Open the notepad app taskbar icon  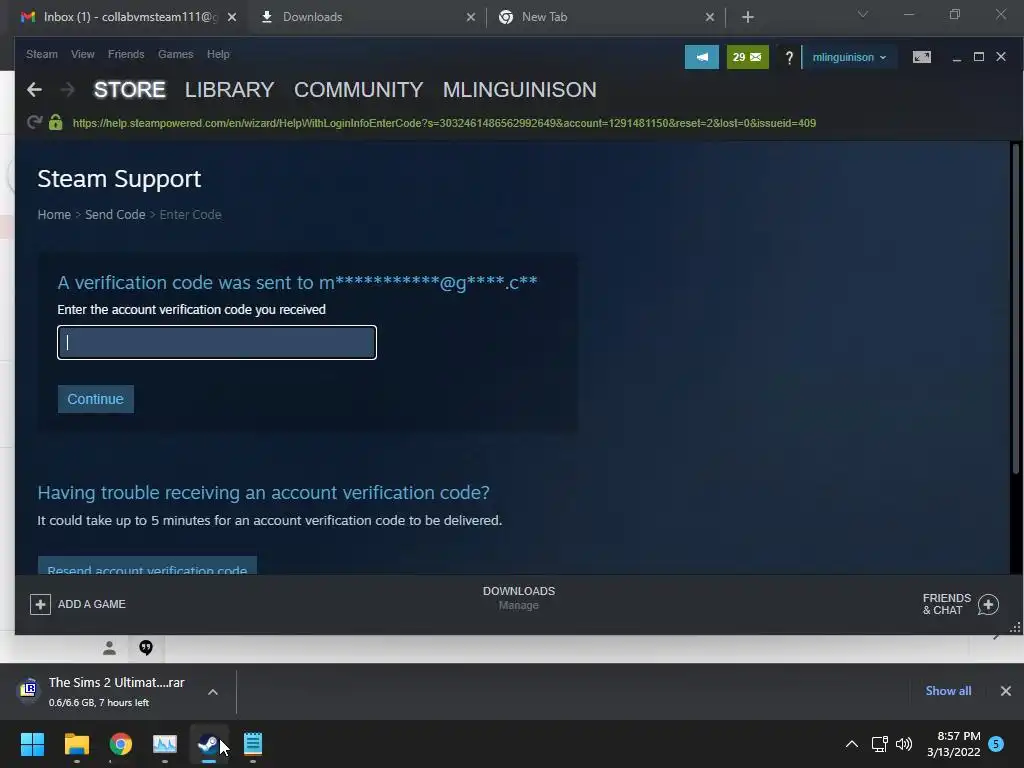[253, 744]
